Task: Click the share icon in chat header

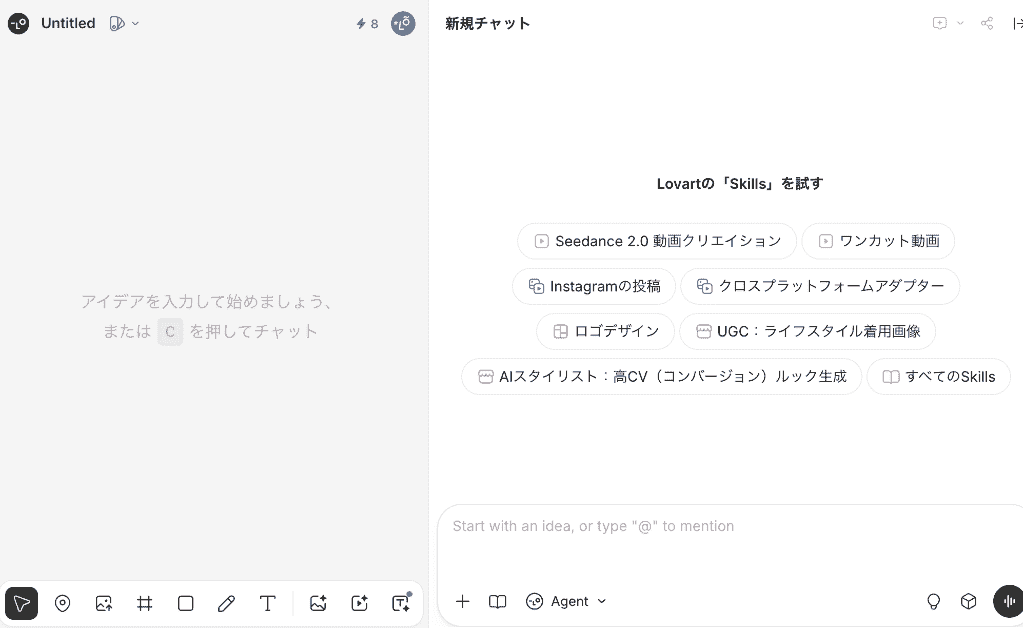Action: tap(987, 23)
